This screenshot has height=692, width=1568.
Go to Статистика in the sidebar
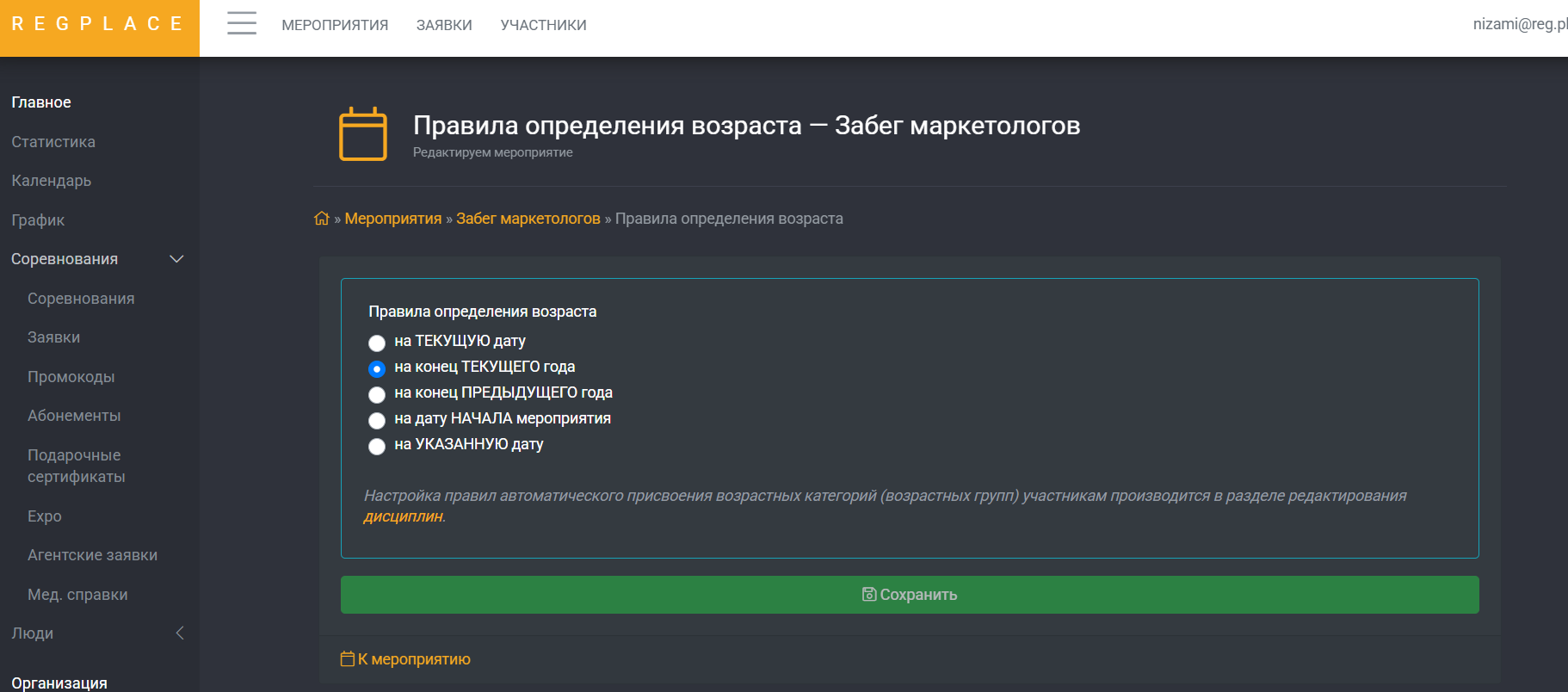[x=53, y=142]
